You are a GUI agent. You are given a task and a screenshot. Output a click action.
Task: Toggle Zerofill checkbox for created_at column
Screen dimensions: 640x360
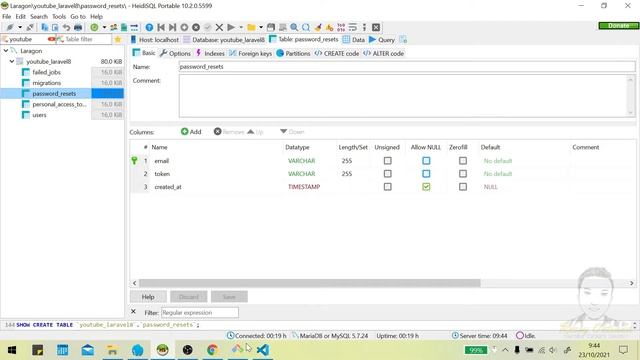(x=463, y=187)
